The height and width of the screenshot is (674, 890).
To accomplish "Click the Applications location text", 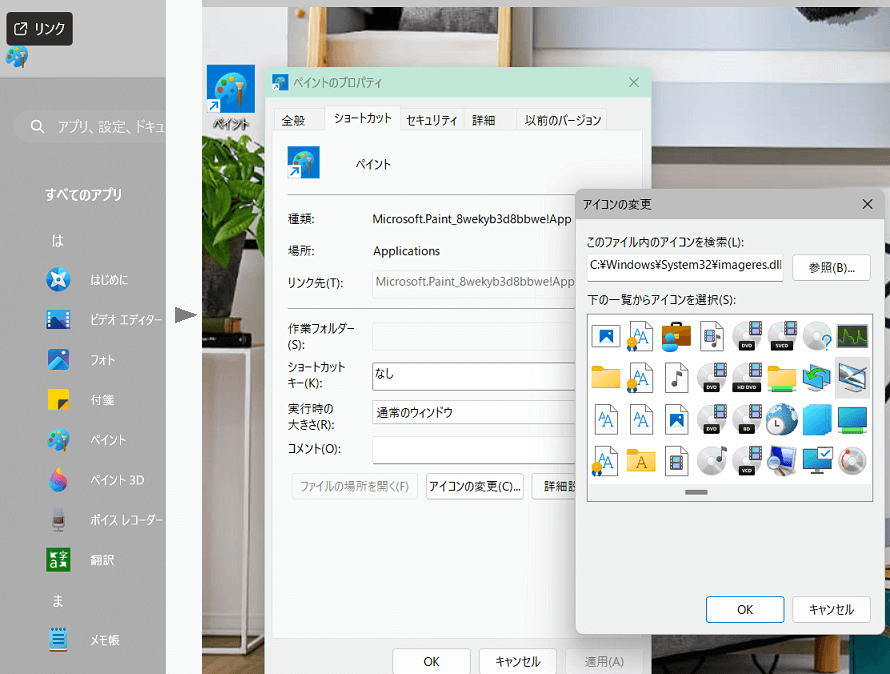I will point(406,251).
